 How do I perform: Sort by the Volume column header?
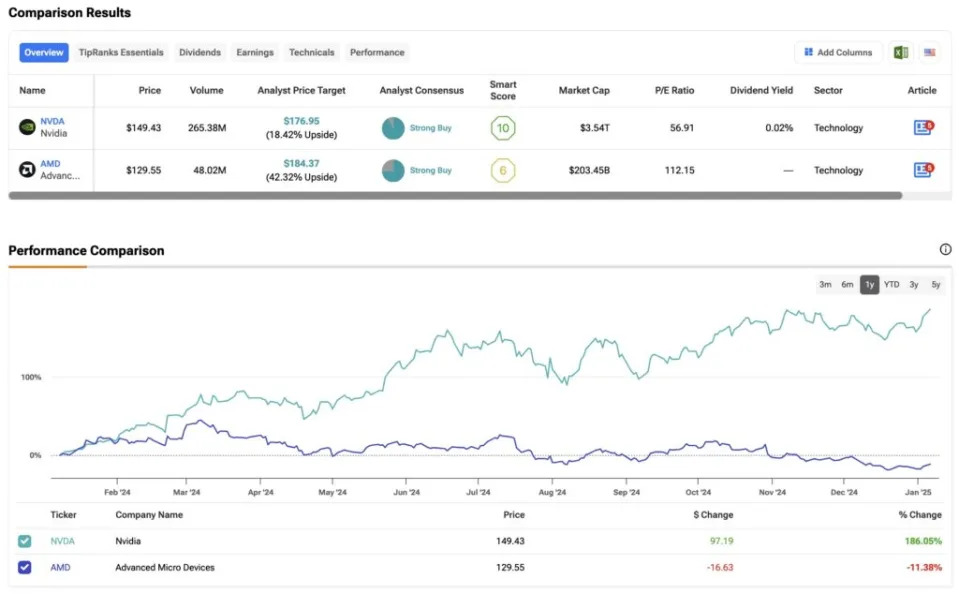(207, 91)
